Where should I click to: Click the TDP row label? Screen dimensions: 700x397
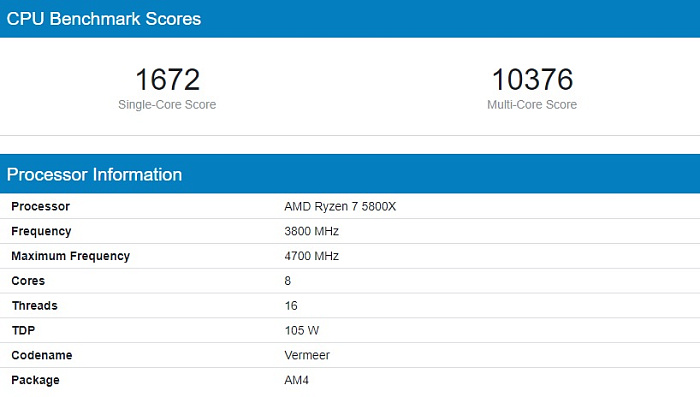point(23,330)
